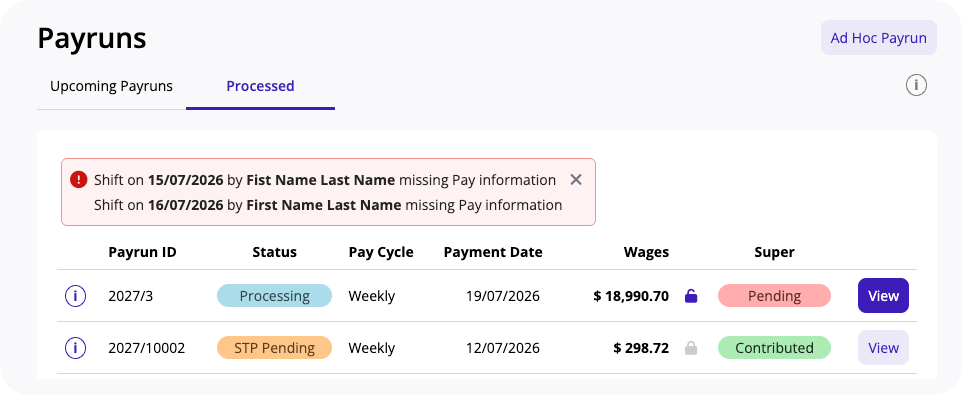Click the Payrun ID column header

point(142,252)
